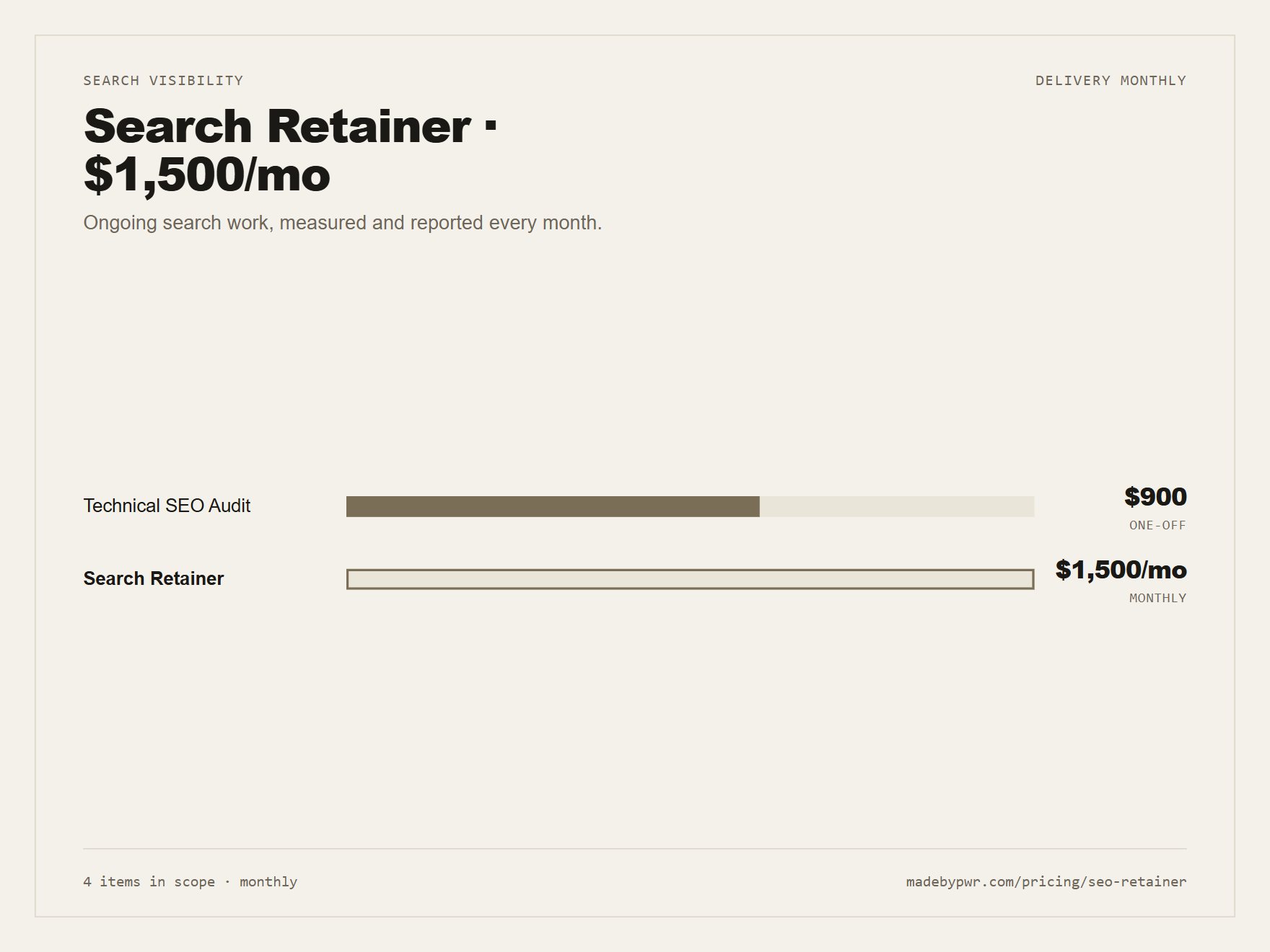Click the 'DELIVERY MONTHLY' label
The image size is (1270, 952).
coord(1111,80)
